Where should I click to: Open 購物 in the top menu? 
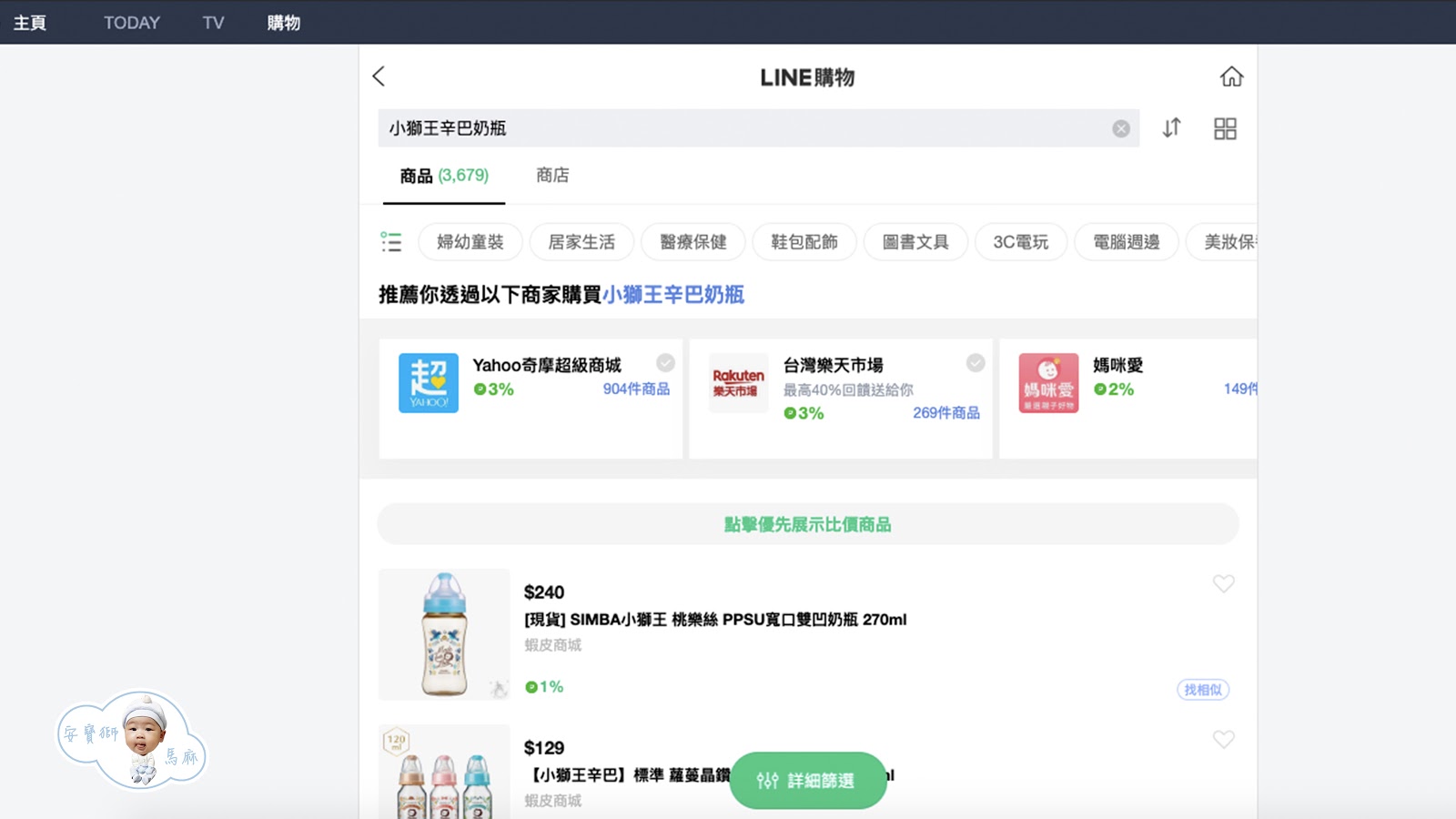pyautogui.click(x=283, y=23)
